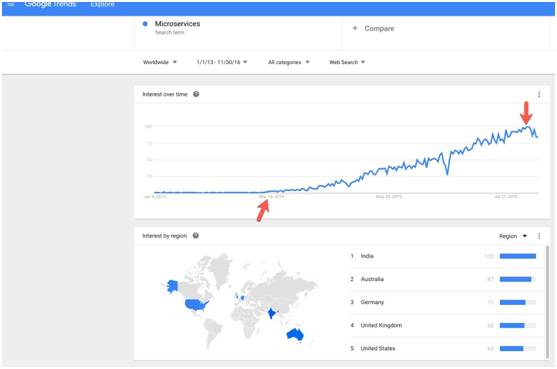Click the Microservices search term
The height and width of the screenshot is (369, 557).
point(177,24)
